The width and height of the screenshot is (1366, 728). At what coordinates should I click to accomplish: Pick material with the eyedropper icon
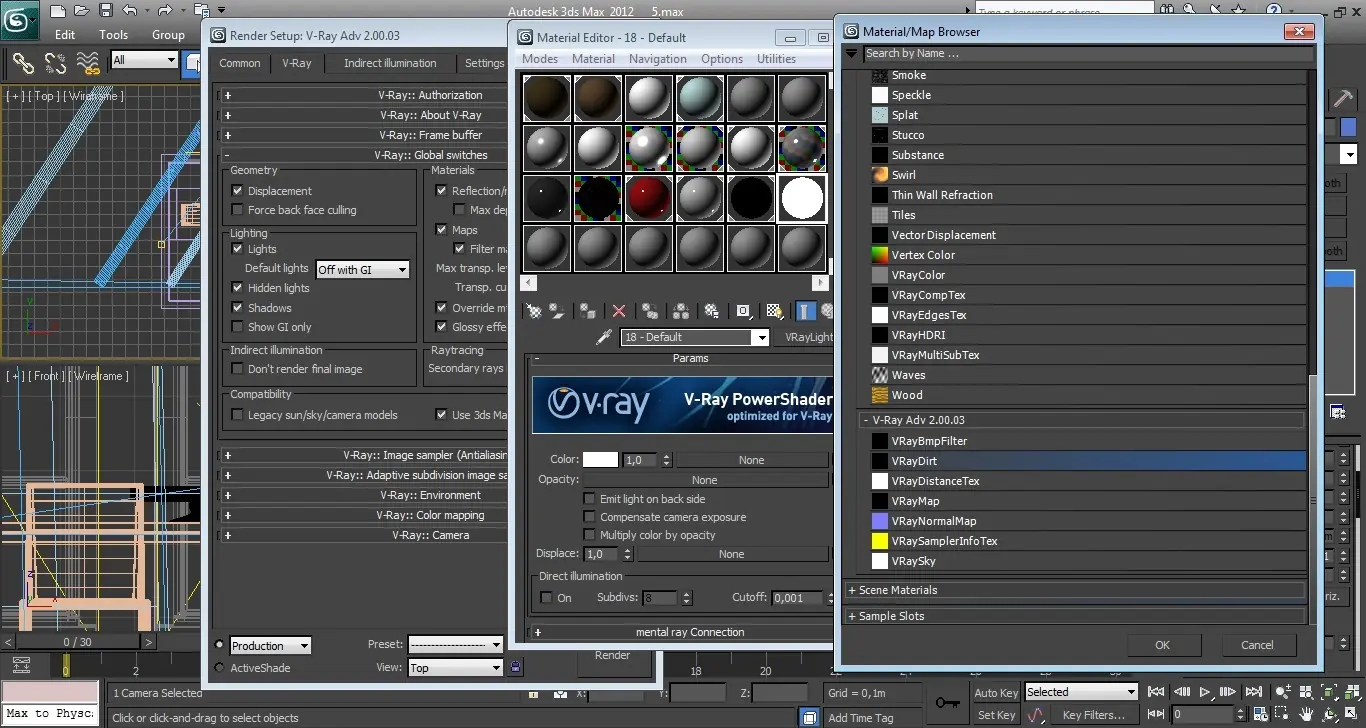(603, 338)
